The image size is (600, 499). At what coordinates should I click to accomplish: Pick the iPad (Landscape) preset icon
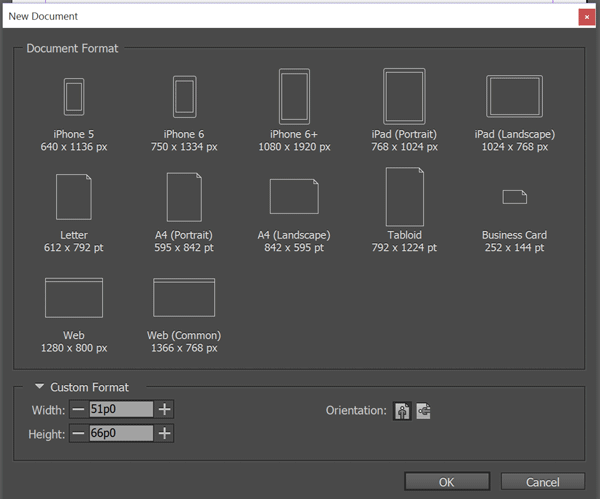click(514, 96)
